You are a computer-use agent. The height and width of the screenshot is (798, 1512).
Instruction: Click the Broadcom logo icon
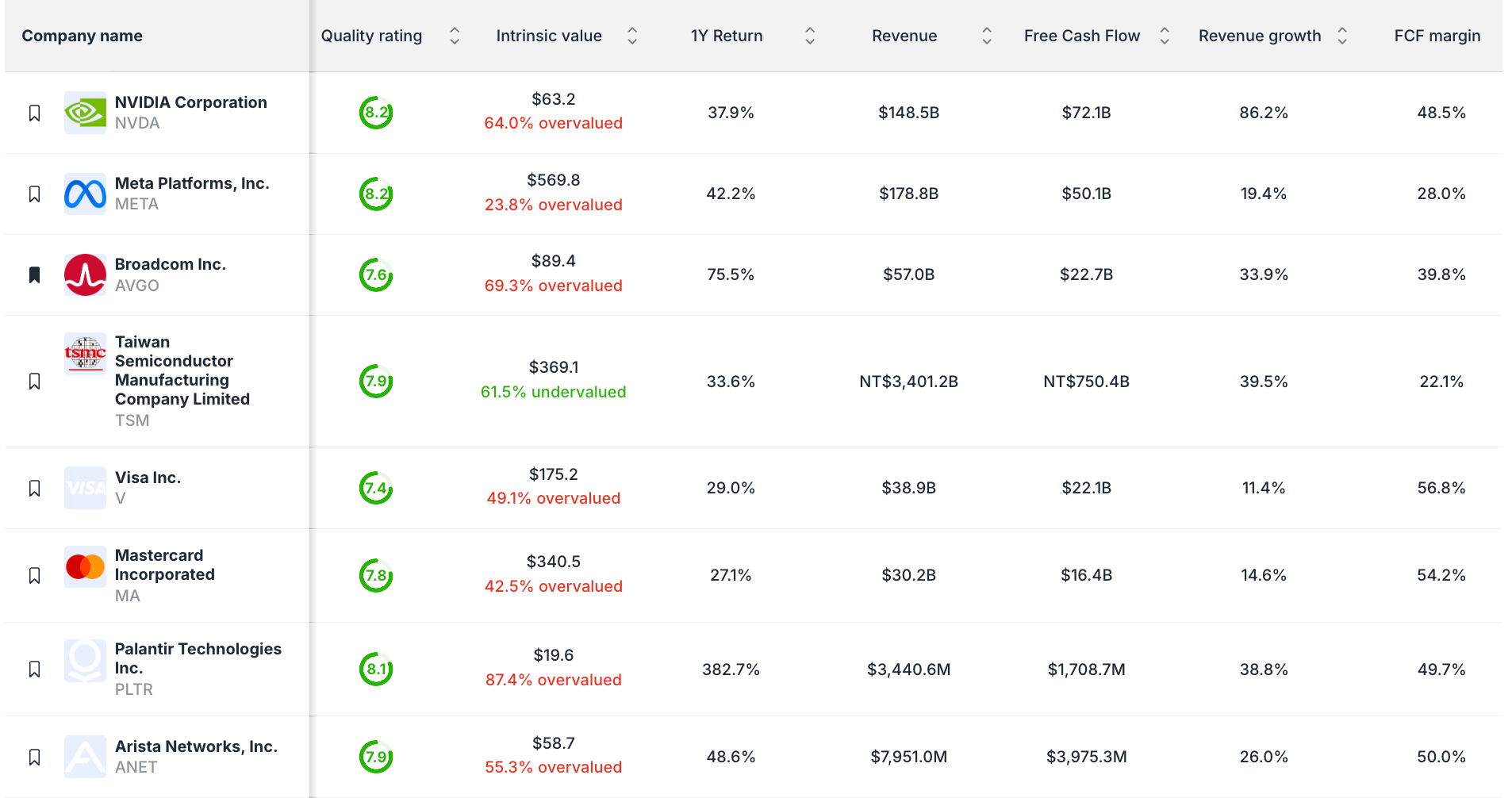pos(85,274)
